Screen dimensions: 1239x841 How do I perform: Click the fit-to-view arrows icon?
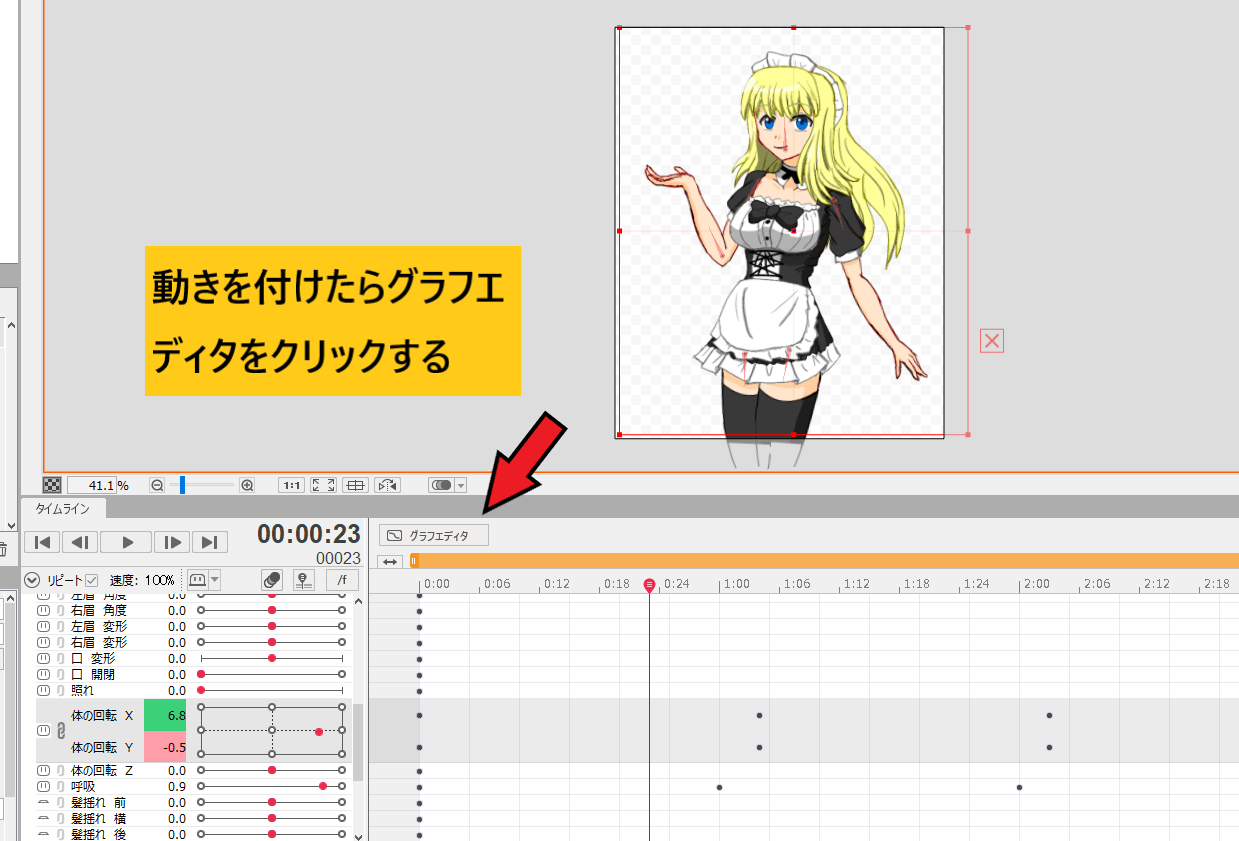[x=323, y=485]
